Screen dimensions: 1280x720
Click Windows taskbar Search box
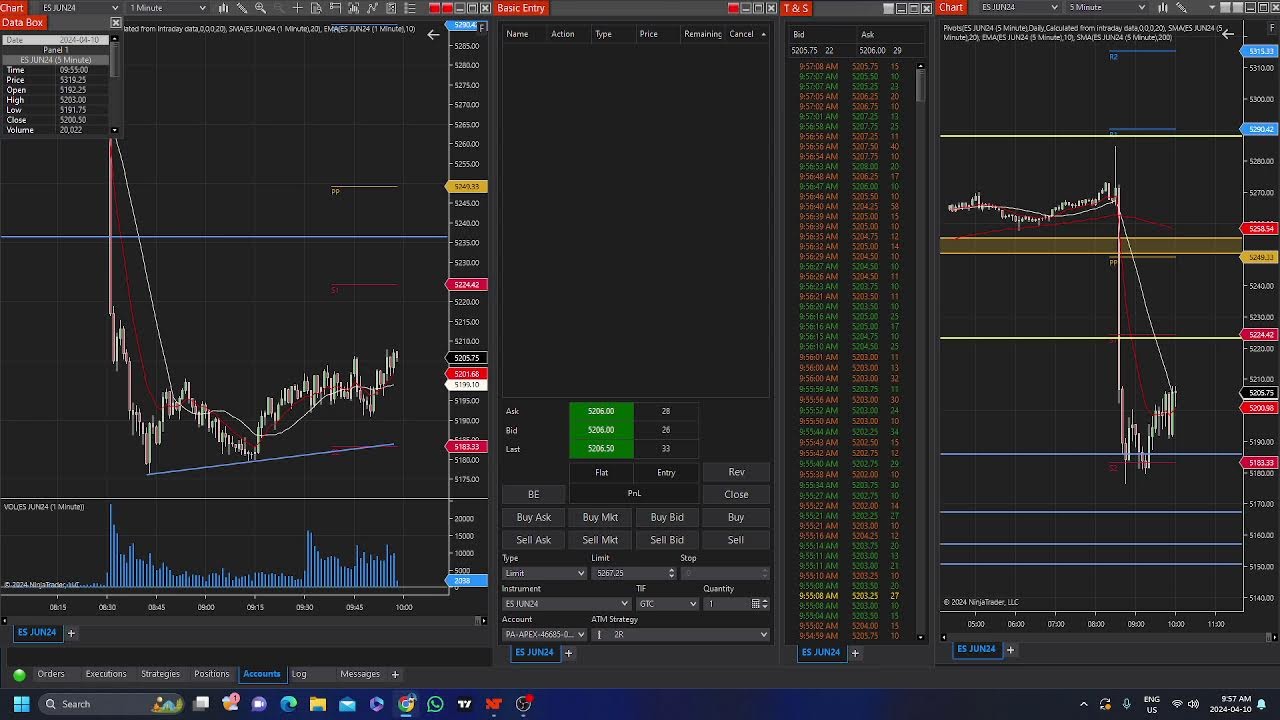tap(111, 704)
